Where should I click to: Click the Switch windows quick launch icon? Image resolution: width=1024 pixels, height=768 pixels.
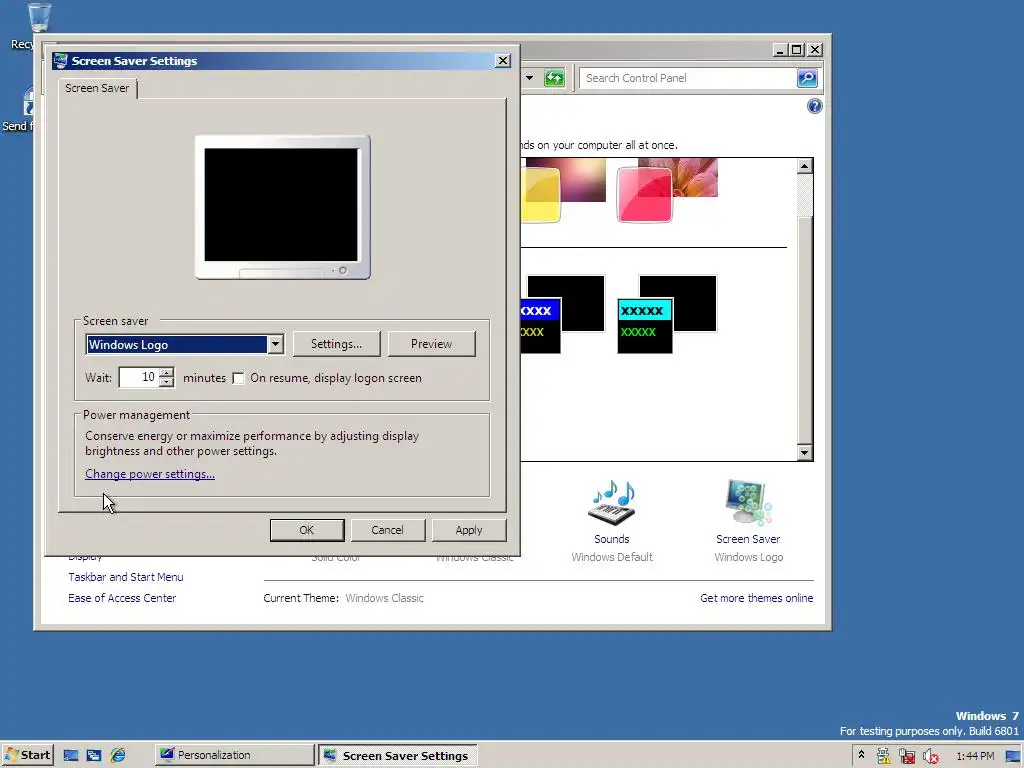(x=94, y=756)
